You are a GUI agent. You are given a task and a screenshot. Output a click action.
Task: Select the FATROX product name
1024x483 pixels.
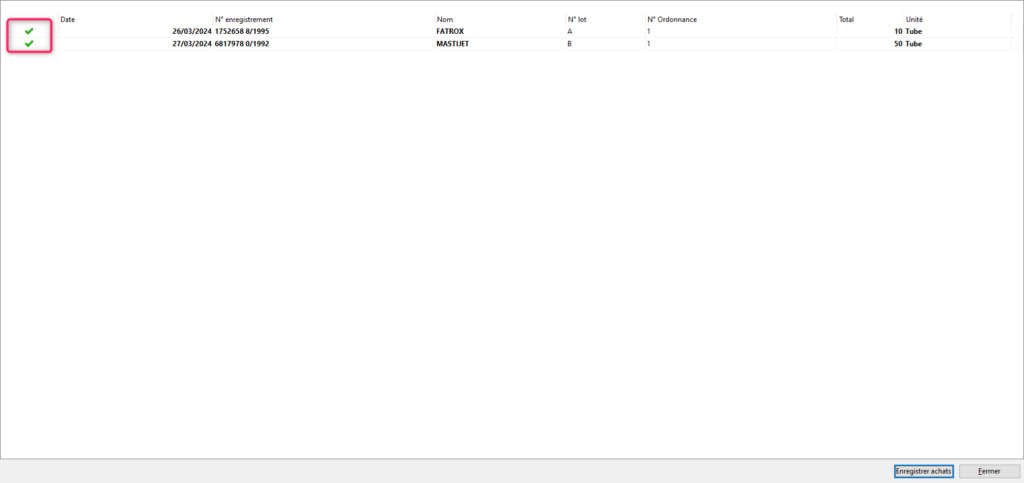(451, 32)
